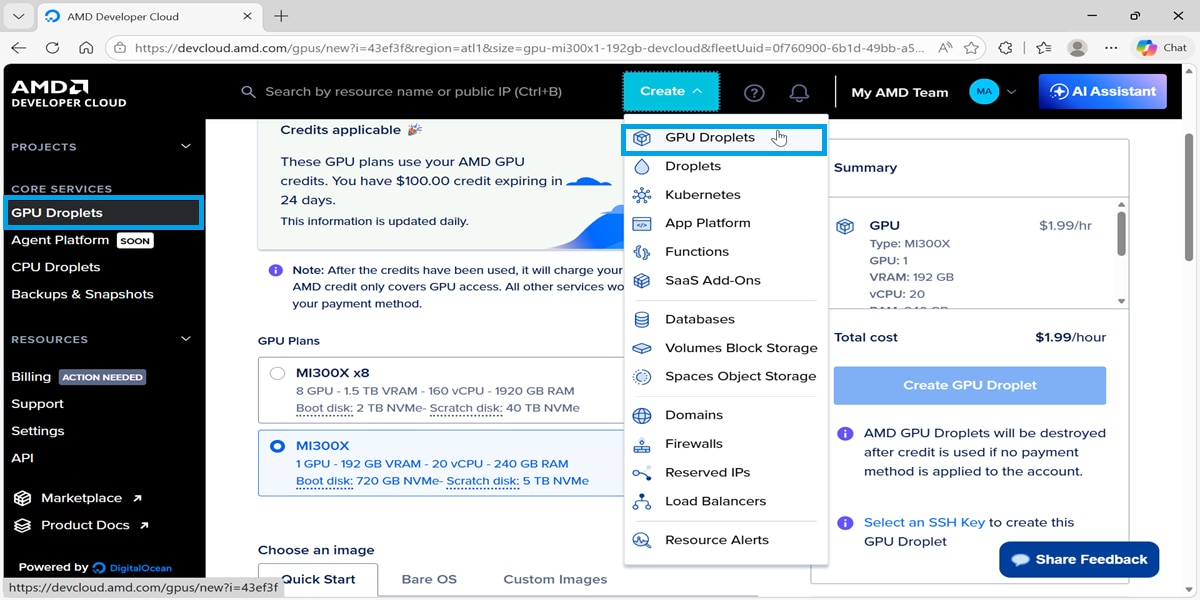1200x600 pixels.
Task: Switch to the Custom Images tab
Action: [555, 579]
